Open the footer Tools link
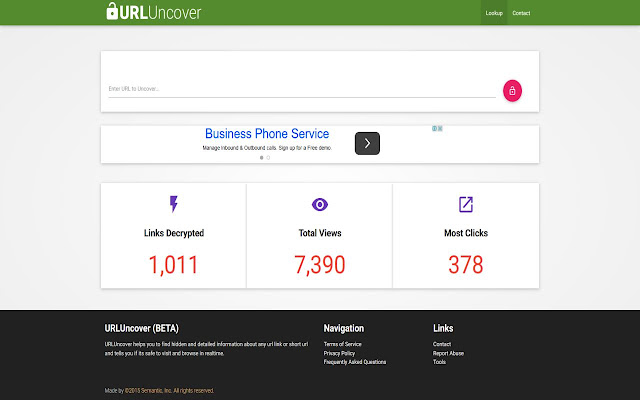 pos(439,362)
